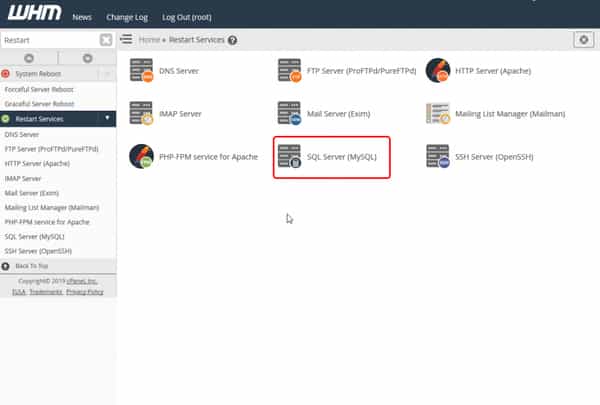Open News in the top bar

82,17
